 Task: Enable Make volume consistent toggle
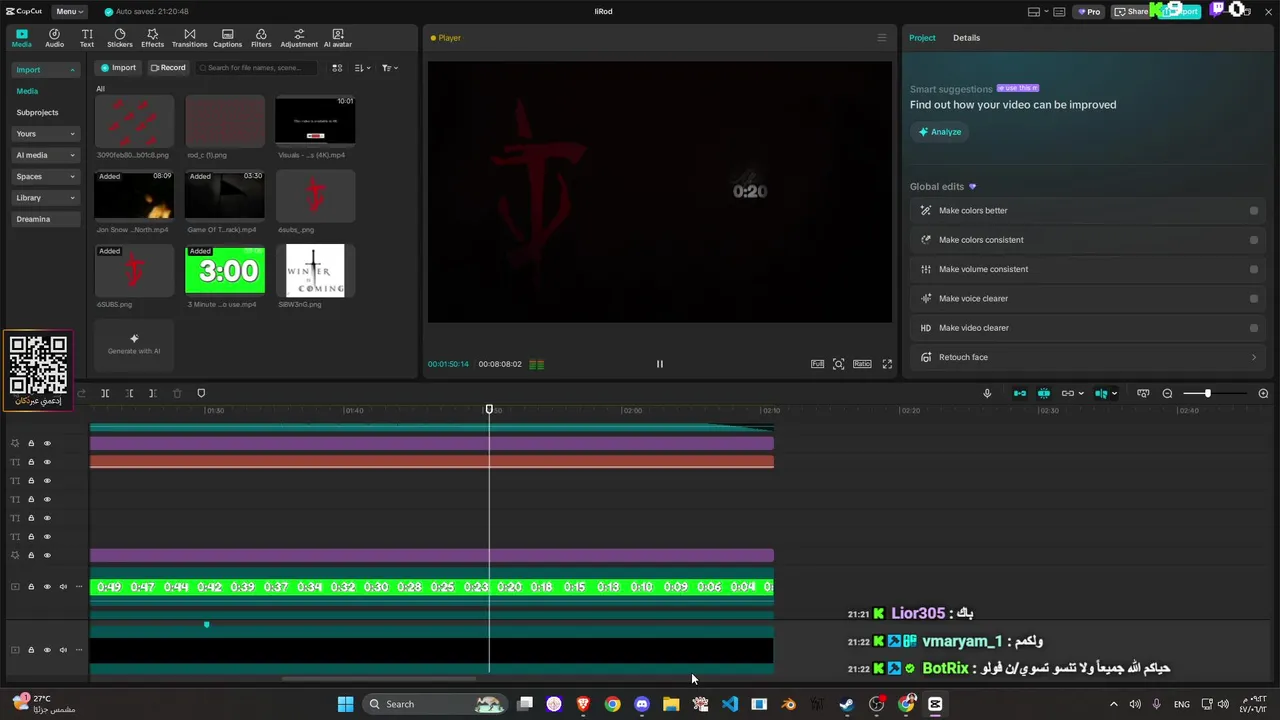click(1254, 269)
